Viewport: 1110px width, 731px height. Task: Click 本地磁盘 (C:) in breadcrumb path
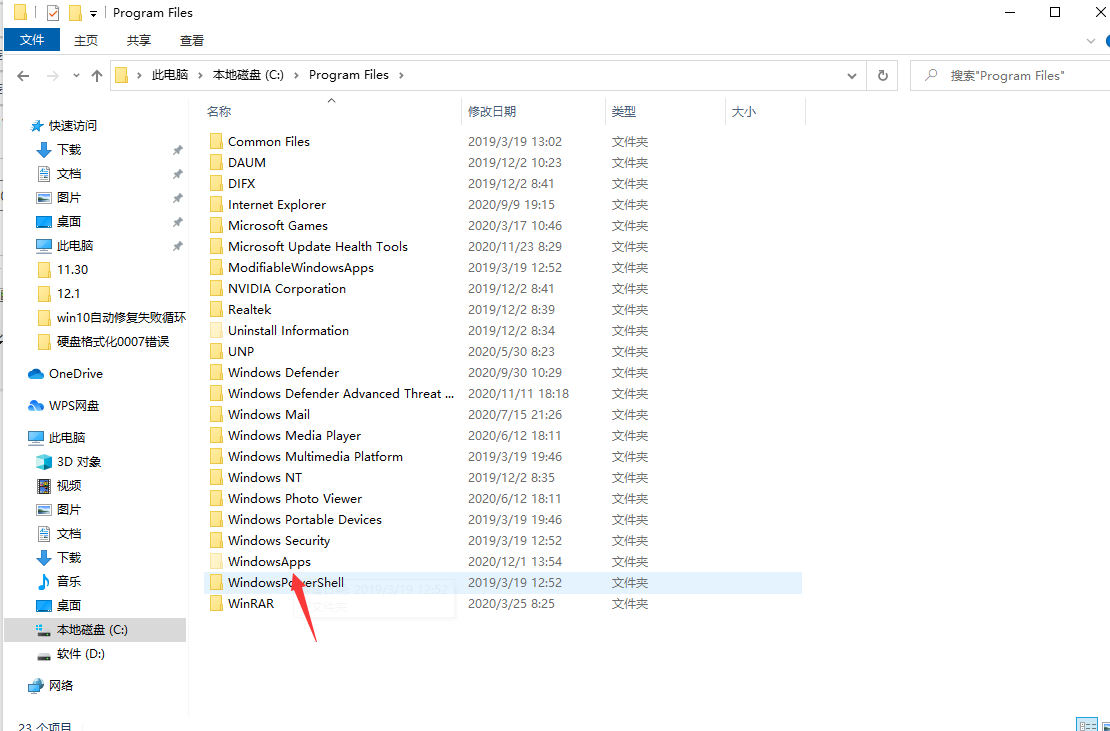(248, 75)
